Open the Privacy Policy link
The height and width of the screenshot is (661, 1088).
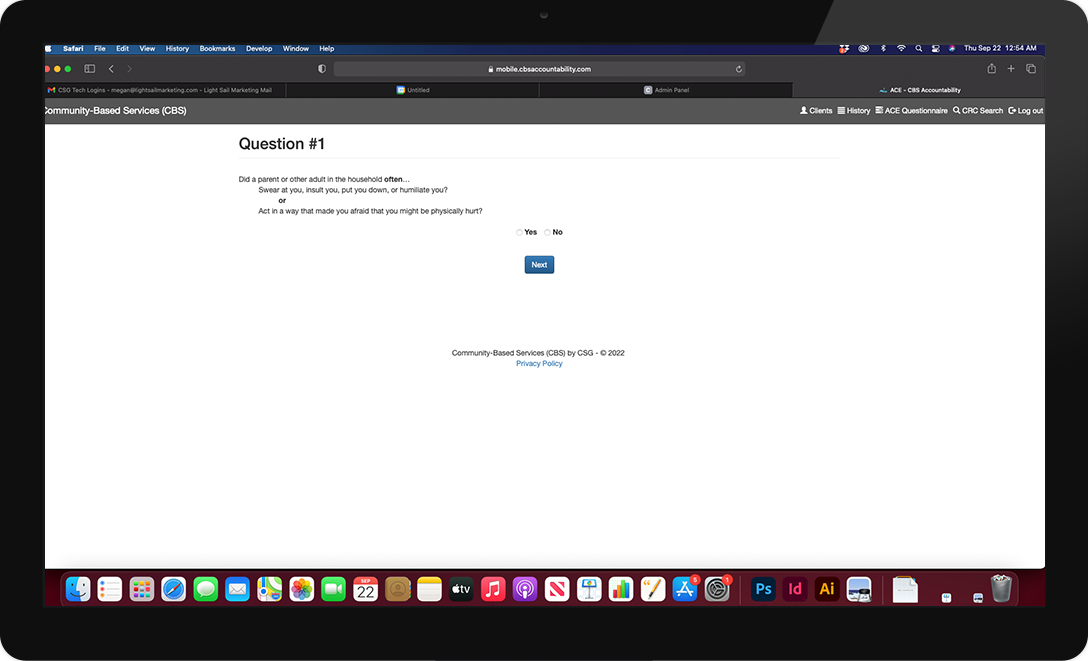(539, 364)
